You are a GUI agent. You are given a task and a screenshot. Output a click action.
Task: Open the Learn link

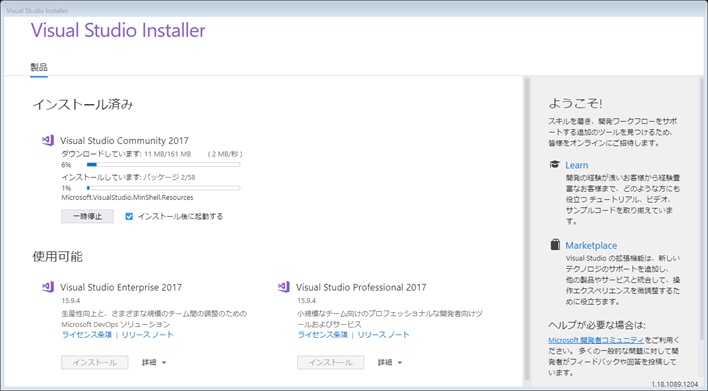pyautogui.click(x=577, y=165)
